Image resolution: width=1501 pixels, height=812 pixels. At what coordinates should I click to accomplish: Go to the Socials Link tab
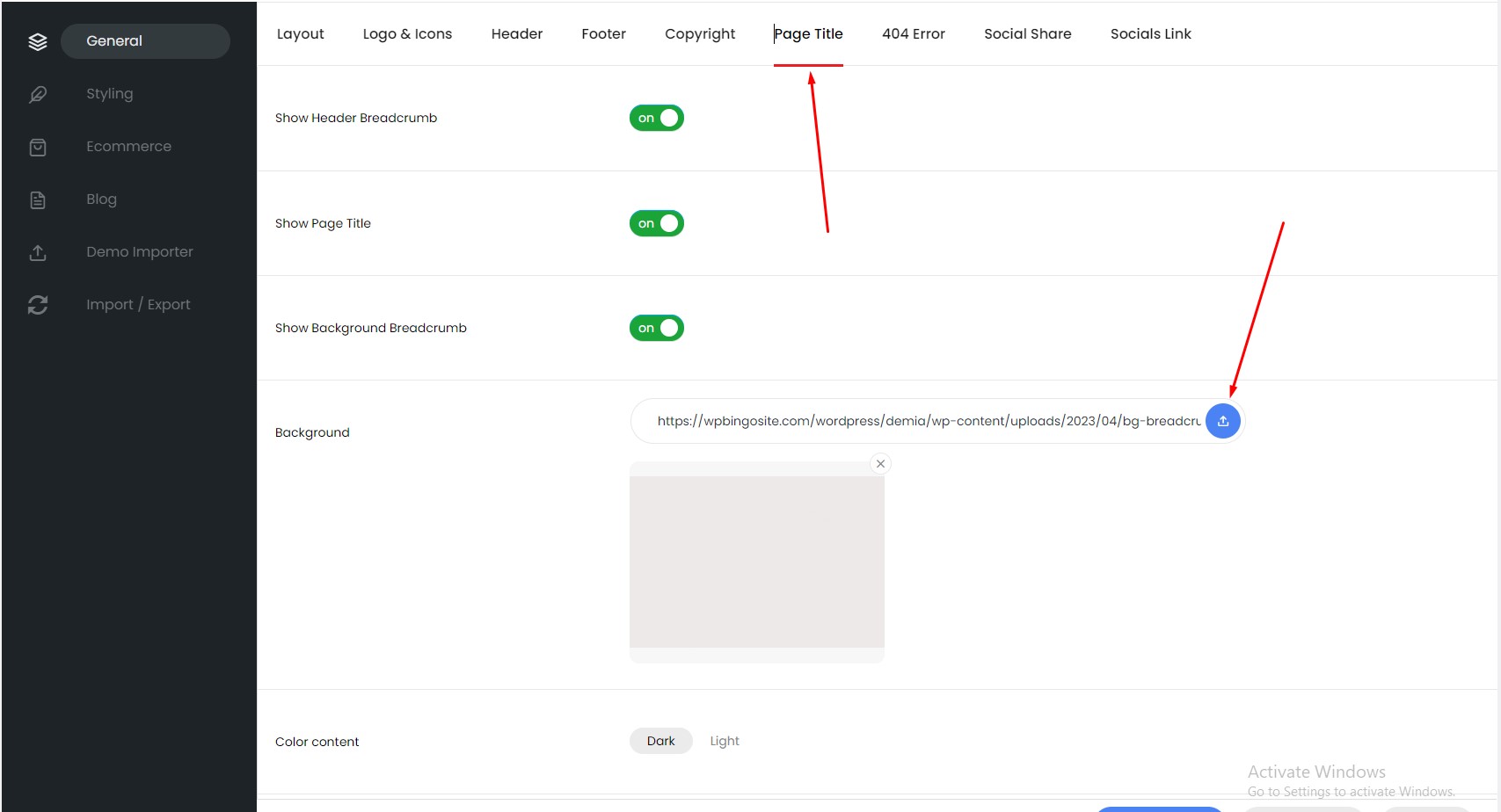[x=1150, y=33]
